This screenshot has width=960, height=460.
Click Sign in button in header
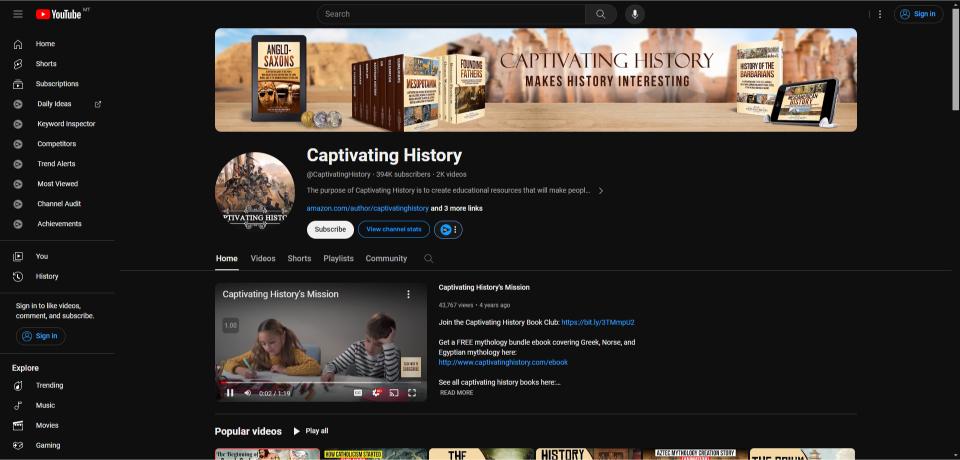coord(918,14)
